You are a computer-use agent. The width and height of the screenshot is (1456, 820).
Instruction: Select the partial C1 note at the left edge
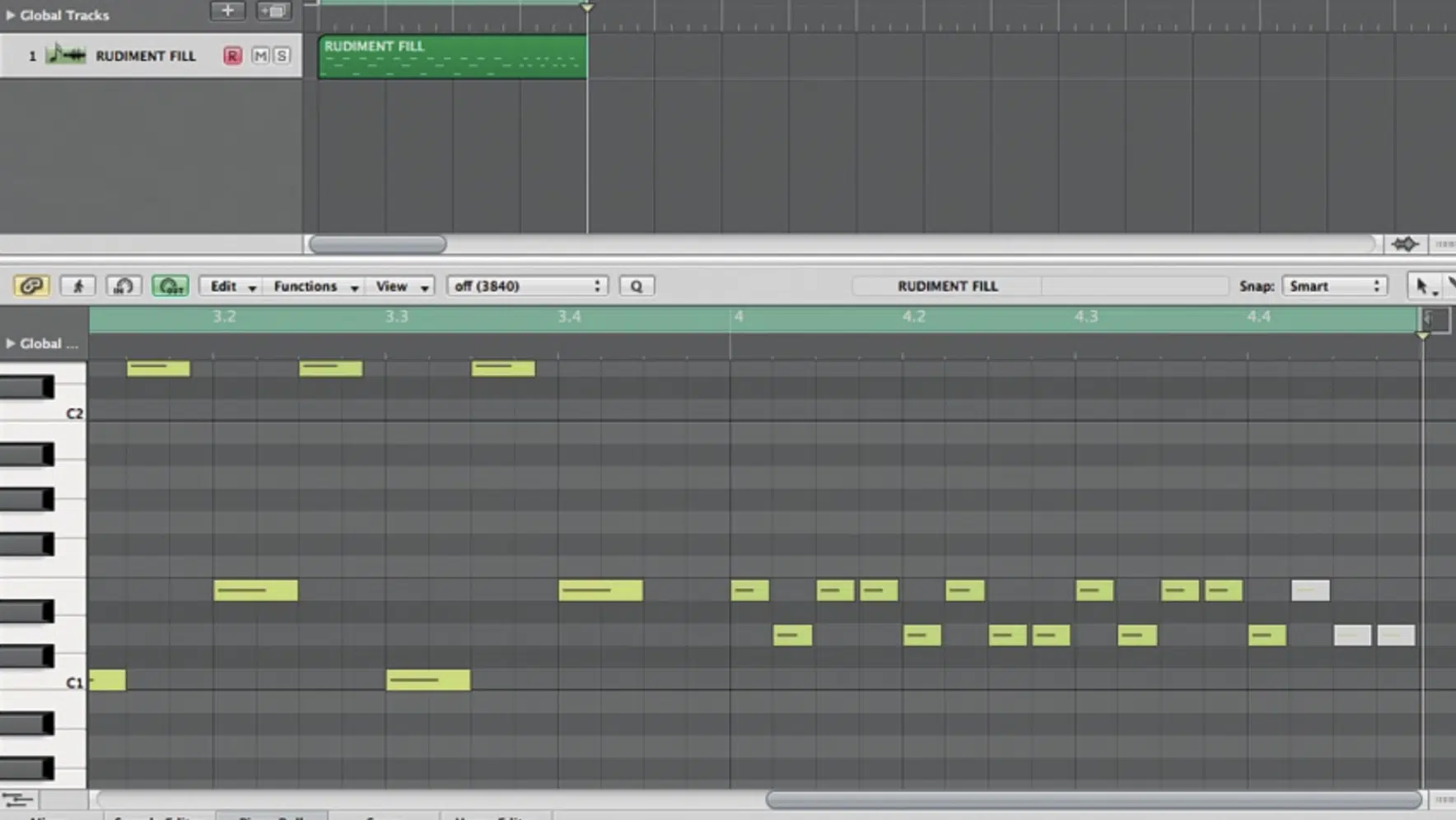(107, 680)
